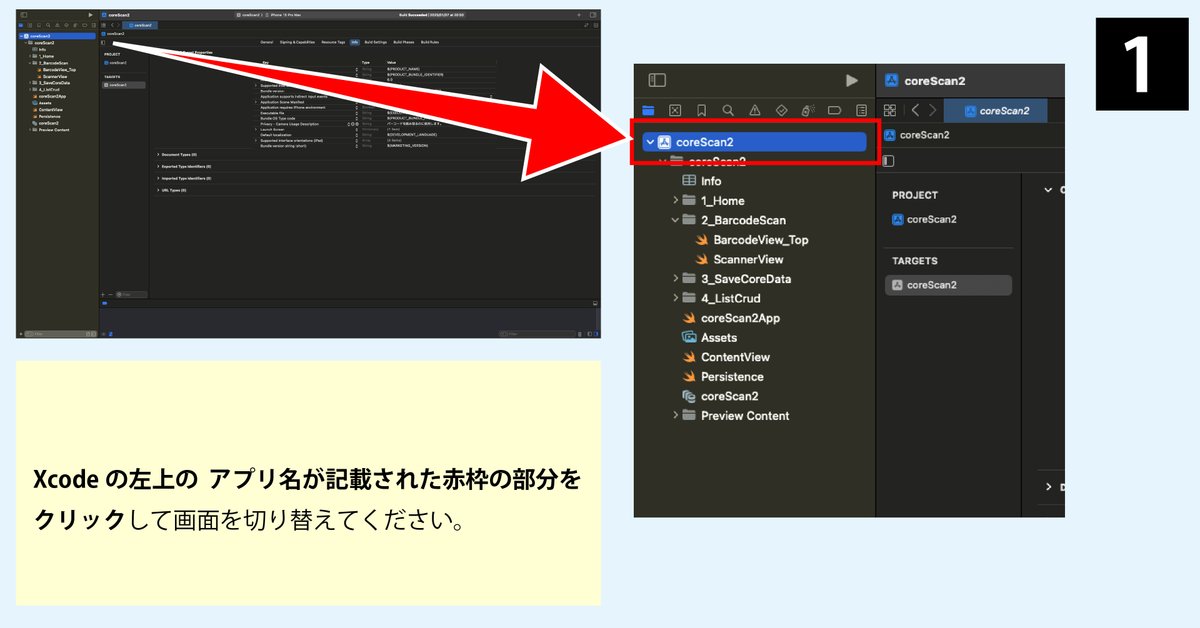Viewport: 1200px width, 628px height.
Task: Click the add target plus button in small window
Action: pos(103,294)
